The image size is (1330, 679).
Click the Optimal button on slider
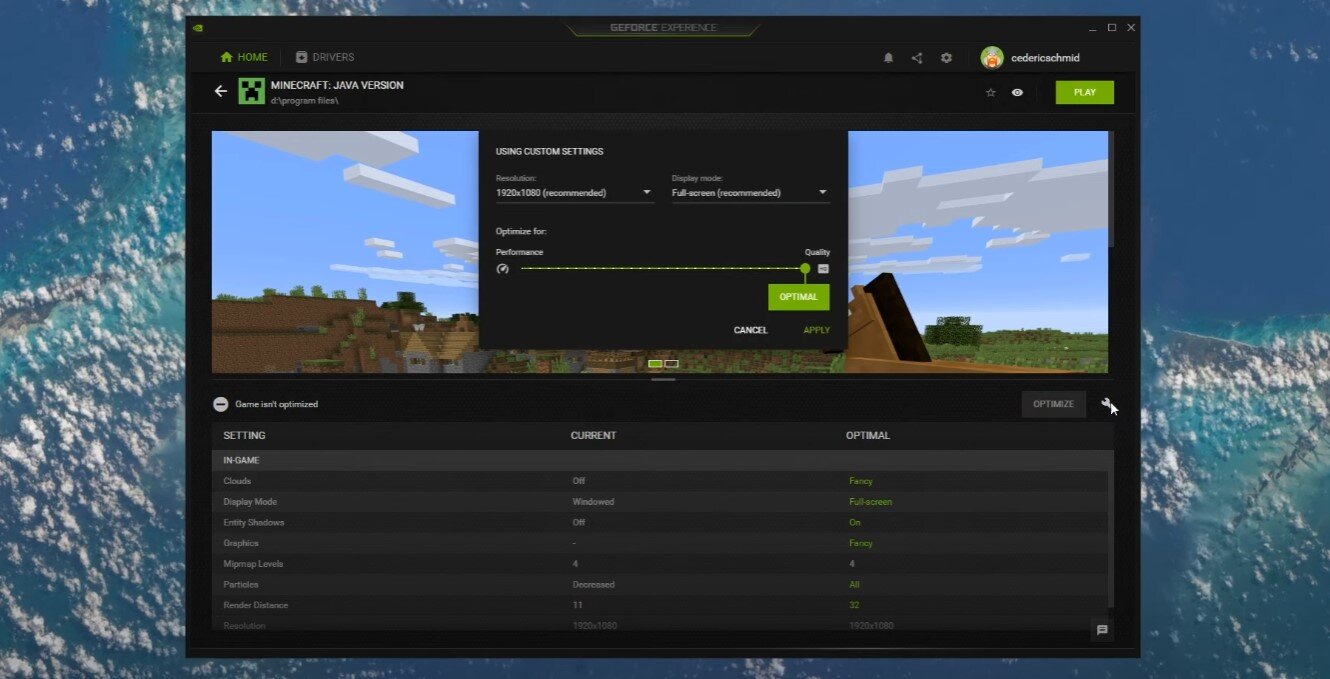tap(798, 297)
